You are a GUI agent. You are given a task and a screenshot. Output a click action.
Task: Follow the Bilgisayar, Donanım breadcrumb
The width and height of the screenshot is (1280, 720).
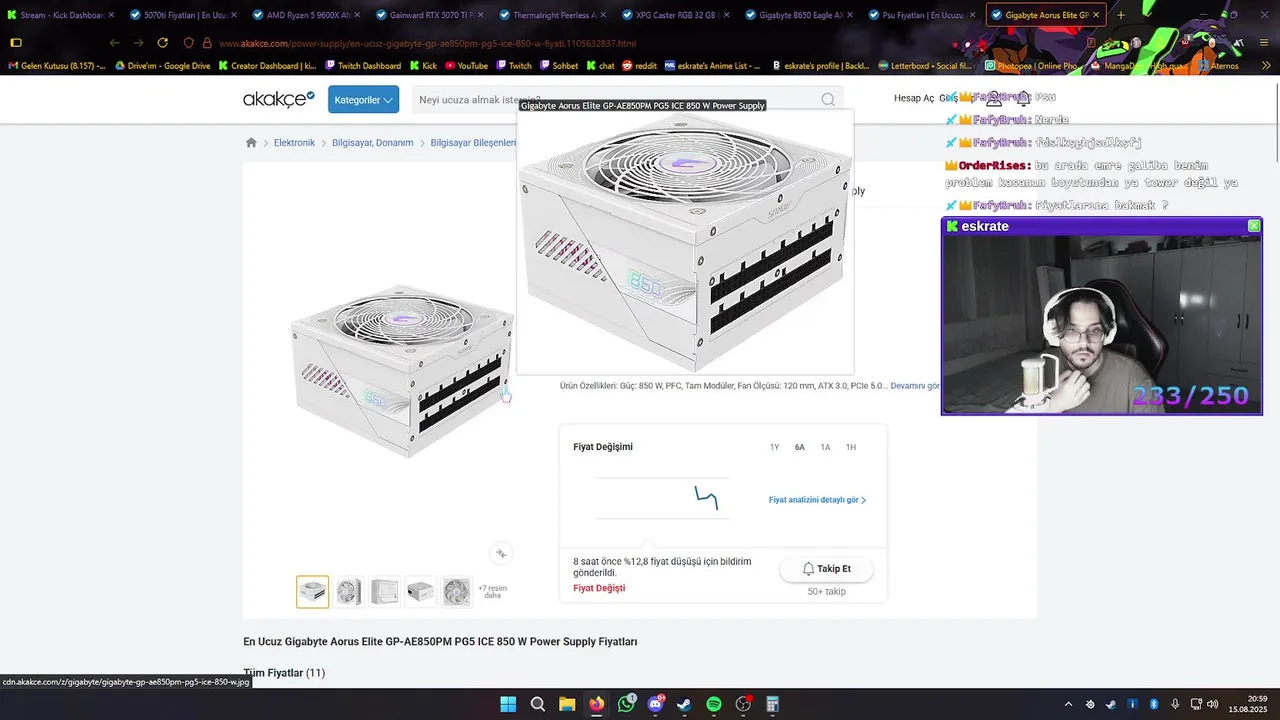pos(372,143)
